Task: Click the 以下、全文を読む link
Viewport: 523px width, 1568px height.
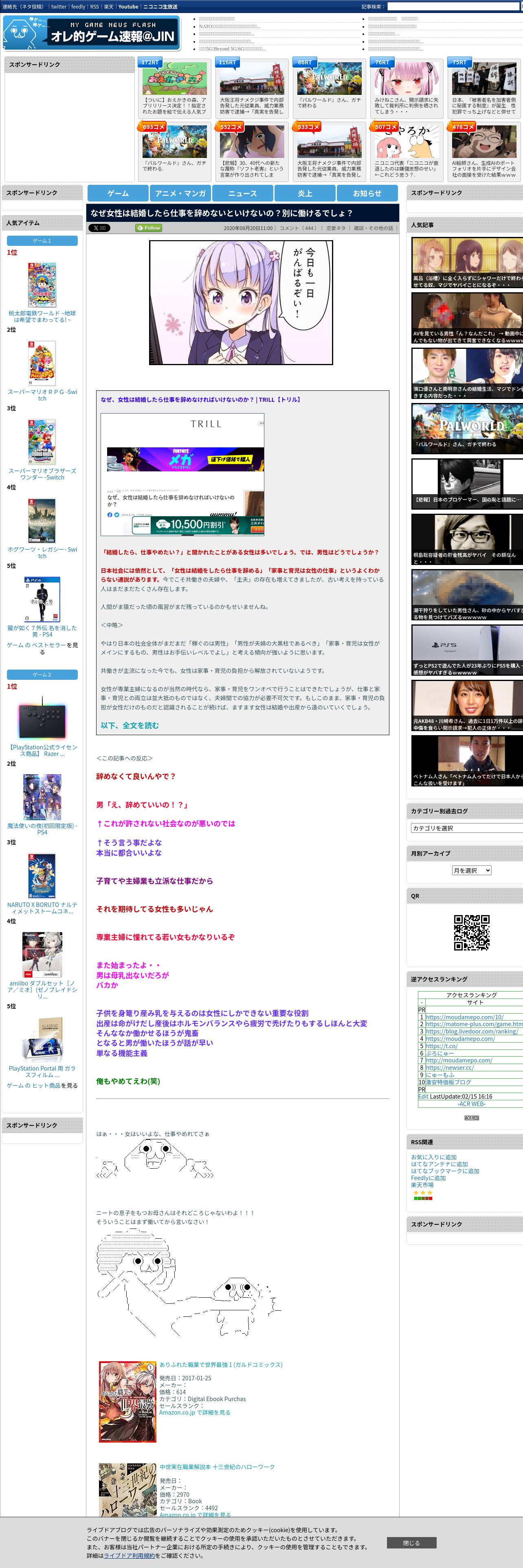Action: pos(130,725)
